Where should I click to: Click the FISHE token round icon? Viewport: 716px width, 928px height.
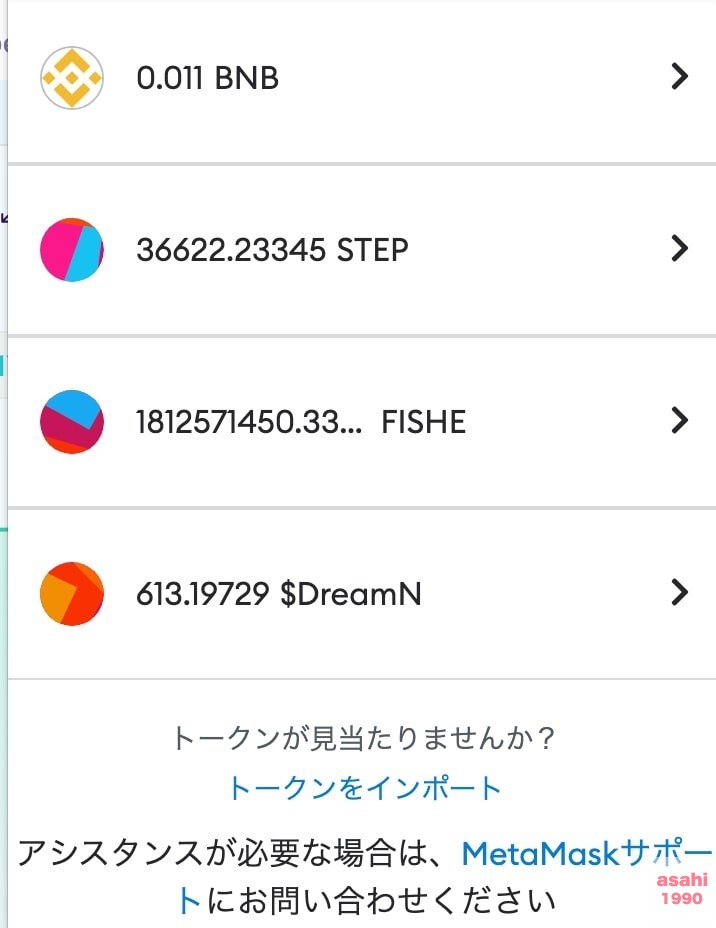tap(72, 421)
